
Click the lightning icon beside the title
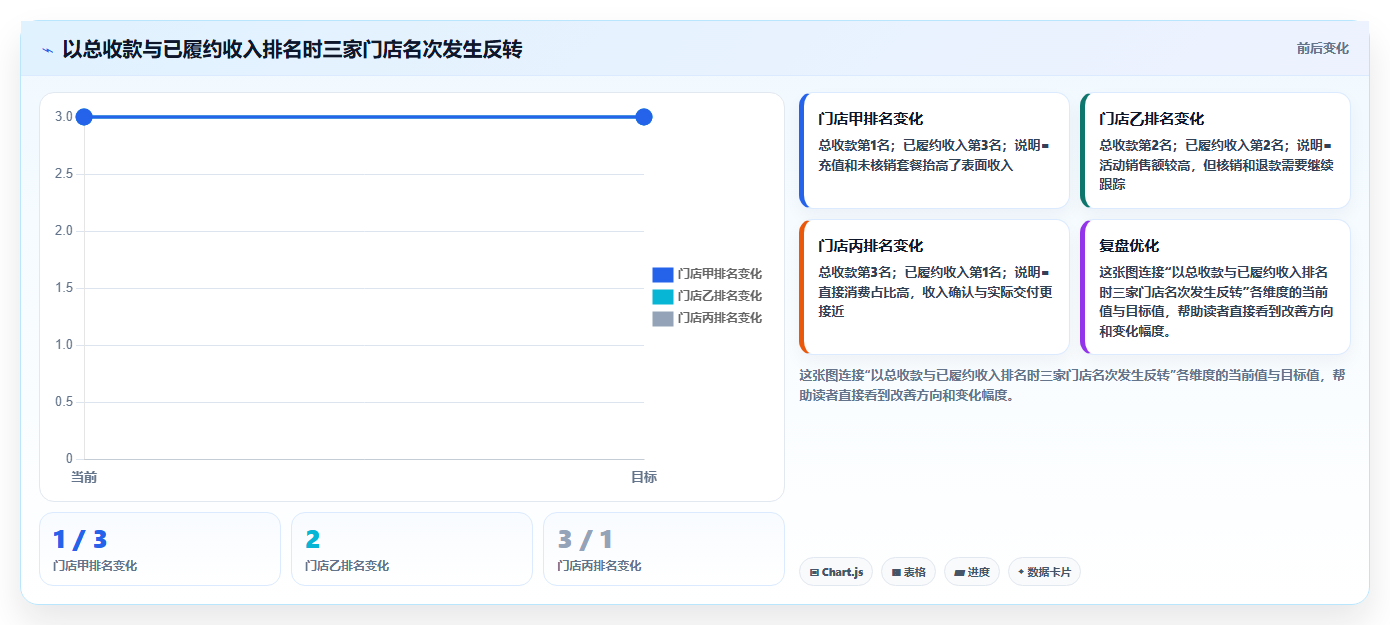pos(47,50)
